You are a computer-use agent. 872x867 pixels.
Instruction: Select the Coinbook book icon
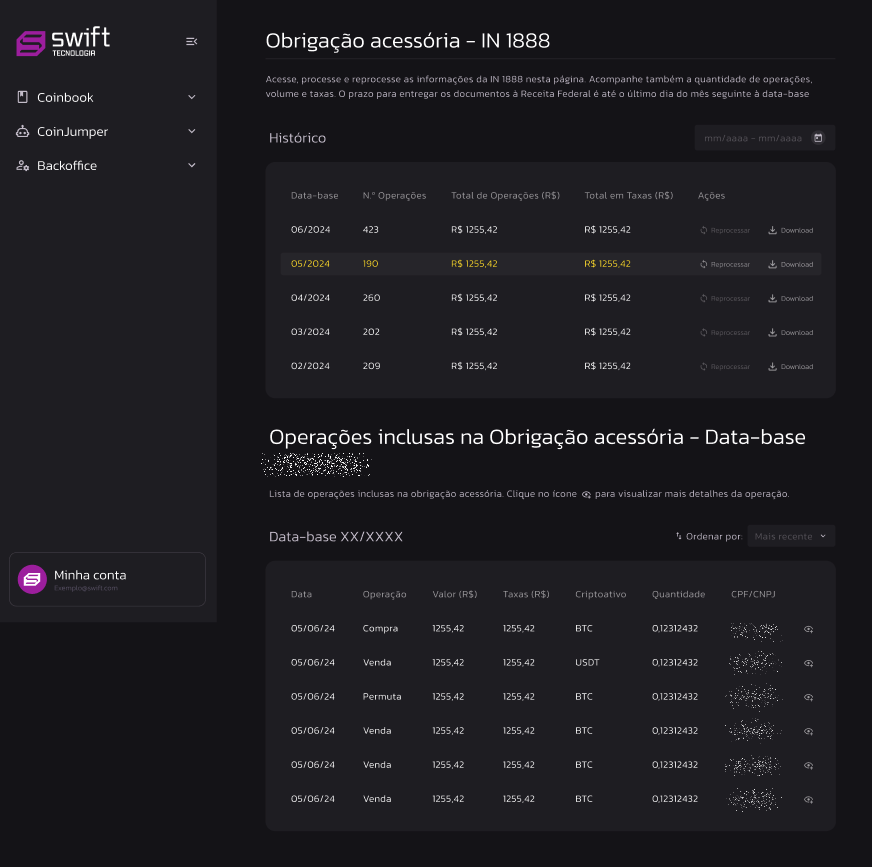(x=22, y=97)
